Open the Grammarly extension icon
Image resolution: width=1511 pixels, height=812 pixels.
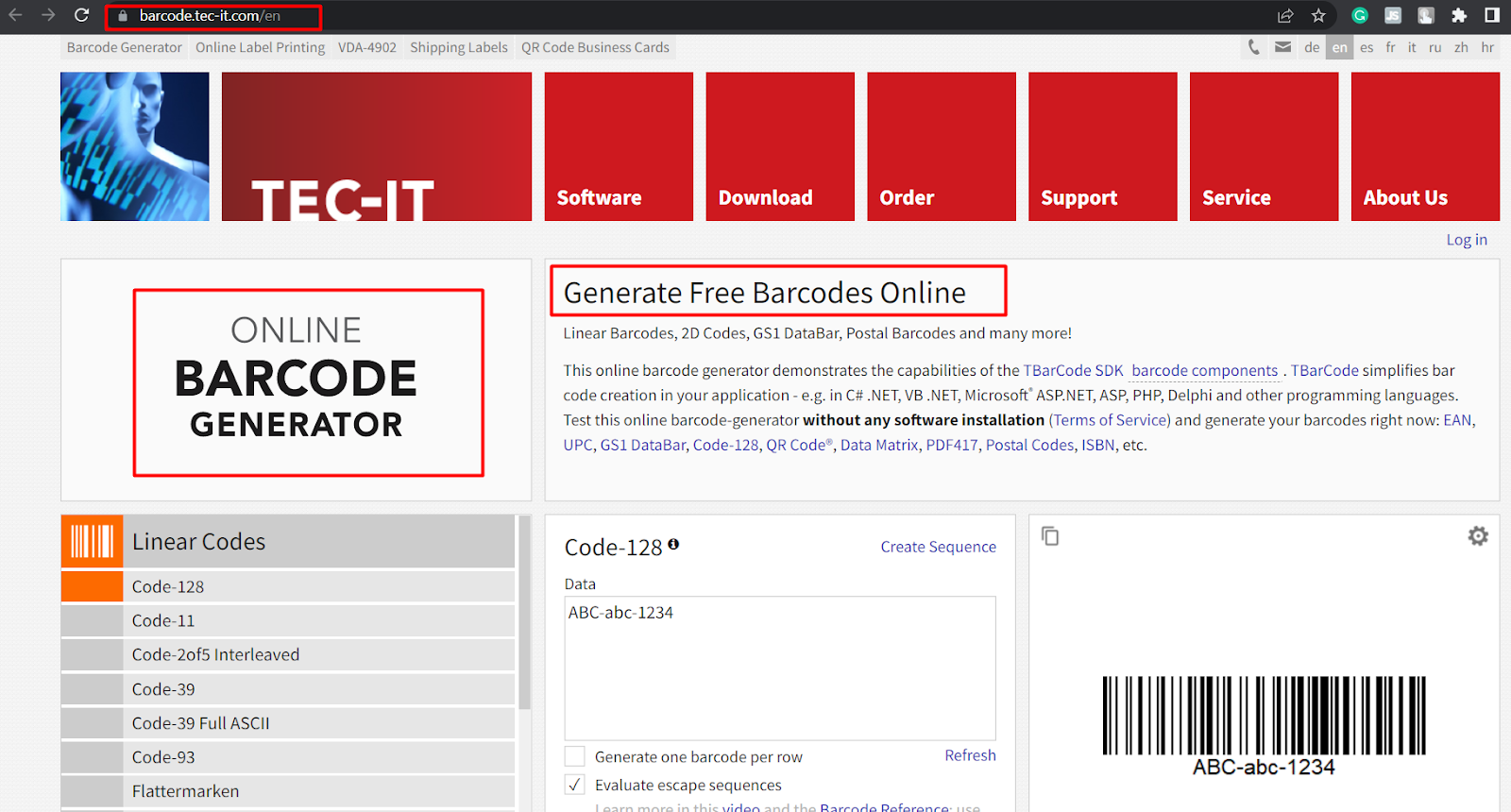point(1360,15)
